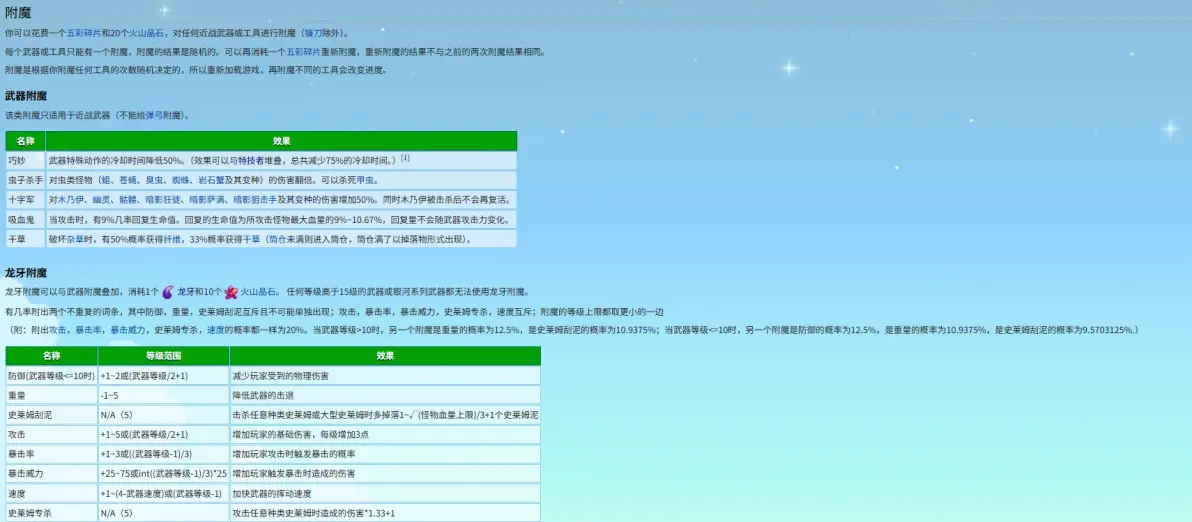The image size is (1192, 522).
Task: Click the 减少玩家受到的物理伤害 effect cell
Action: point(385,375)
